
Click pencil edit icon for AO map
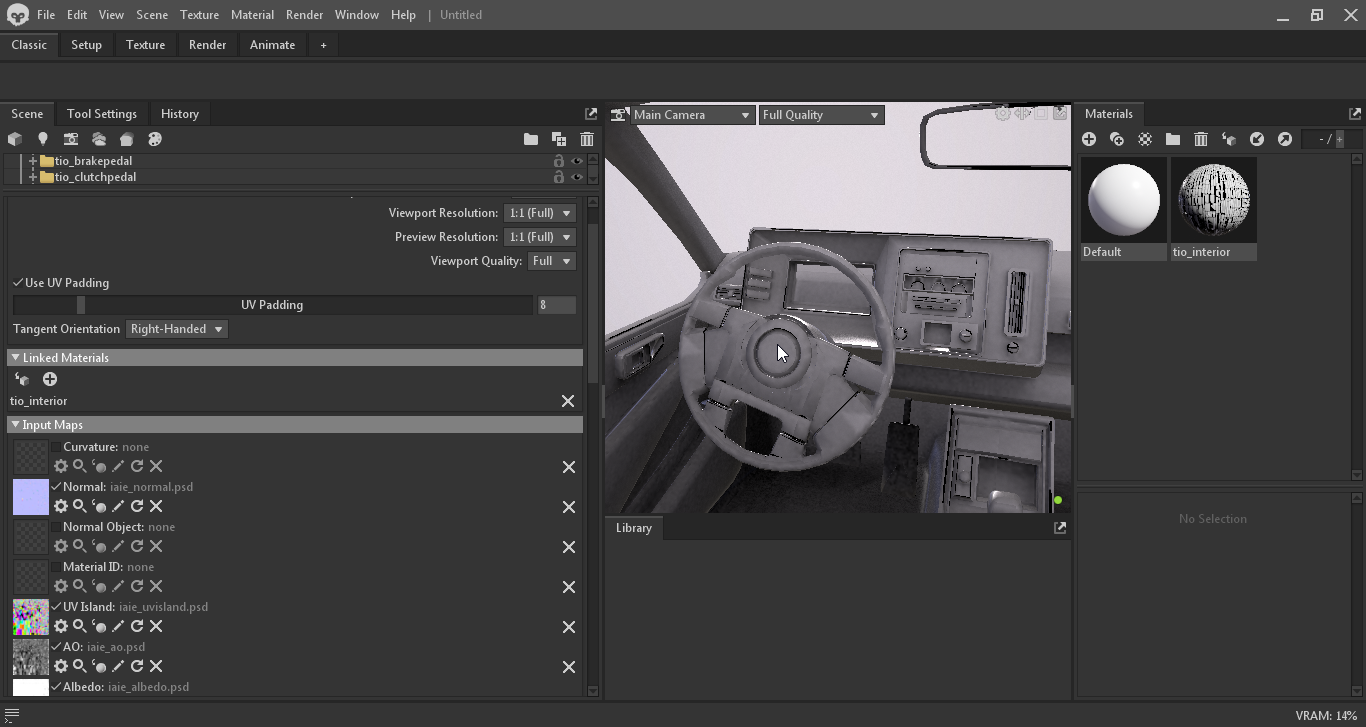click(118, 666)
